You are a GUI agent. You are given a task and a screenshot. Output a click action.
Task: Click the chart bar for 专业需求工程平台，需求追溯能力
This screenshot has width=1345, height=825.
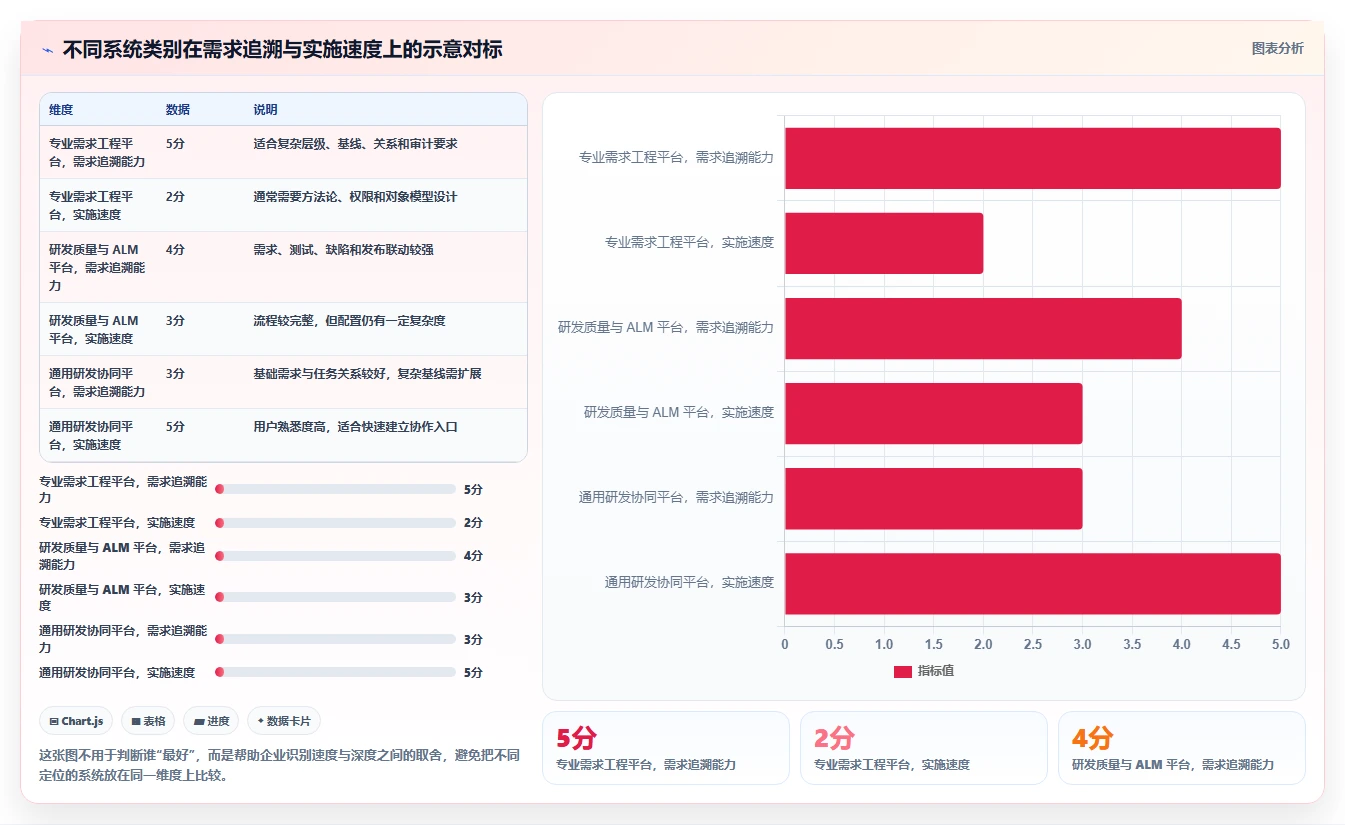[1032, 158]
